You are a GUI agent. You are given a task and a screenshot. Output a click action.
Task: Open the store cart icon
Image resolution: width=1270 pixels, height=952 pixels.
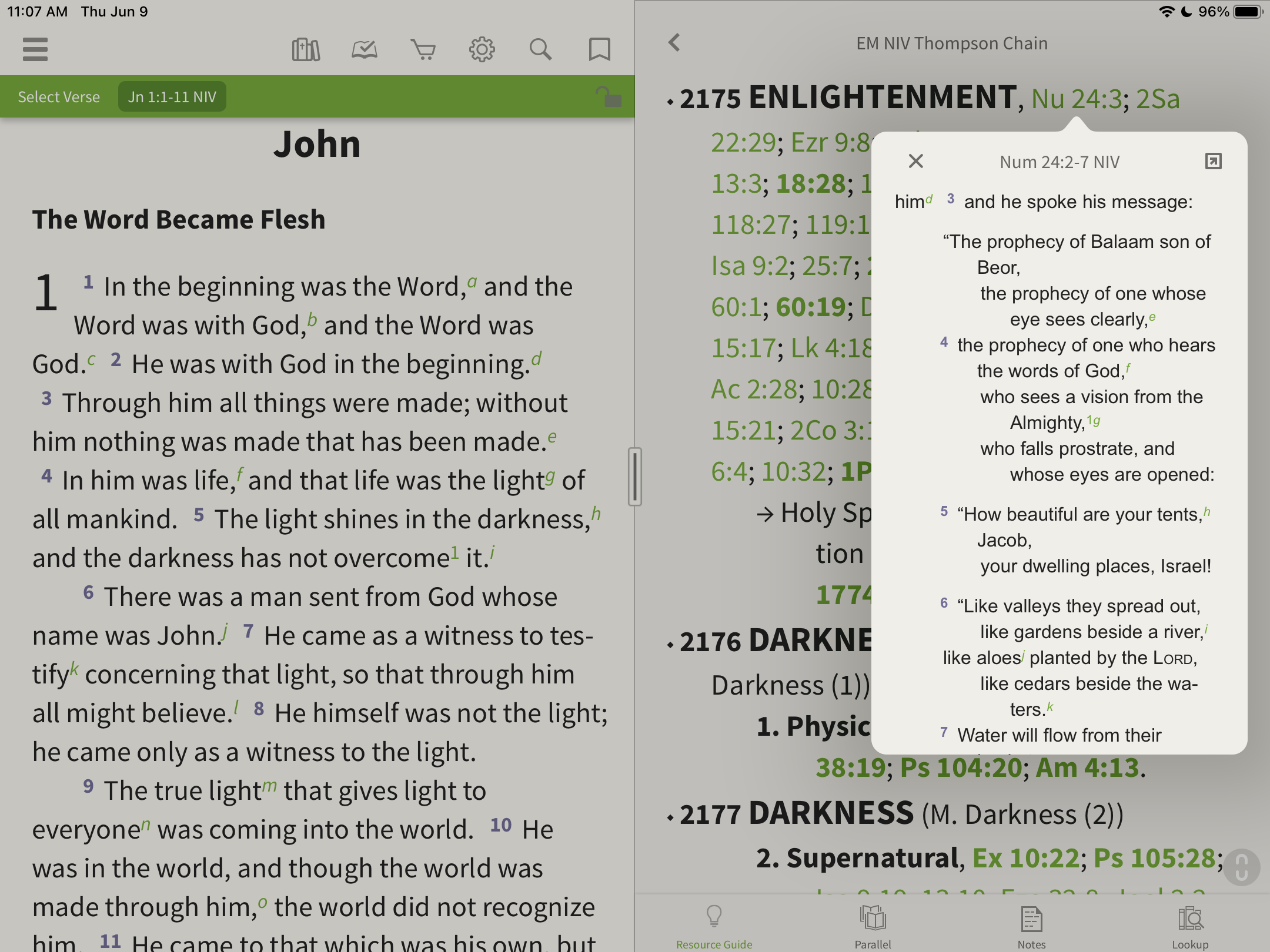point(423,49)
